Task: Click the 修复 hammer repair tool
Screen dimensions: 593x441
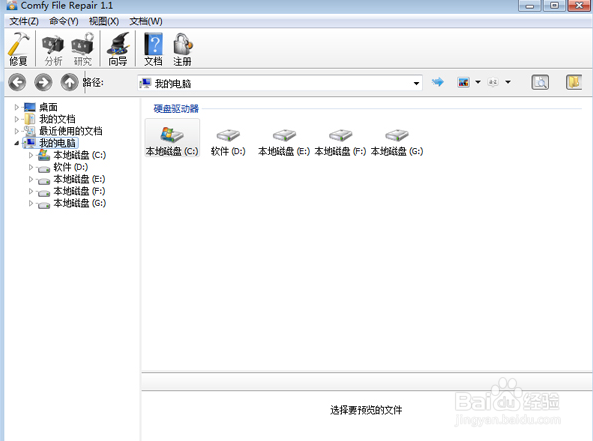Action: click(18, 49)
